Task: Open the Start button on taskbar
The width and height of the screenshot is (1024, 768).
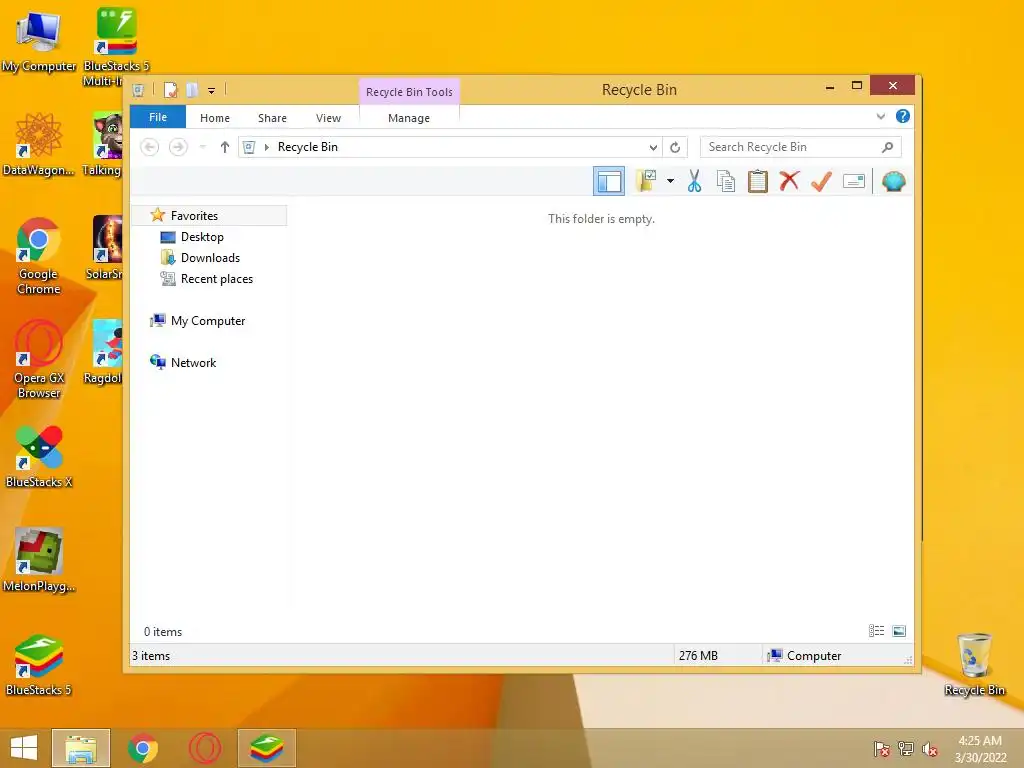Action: click(24, 748)
